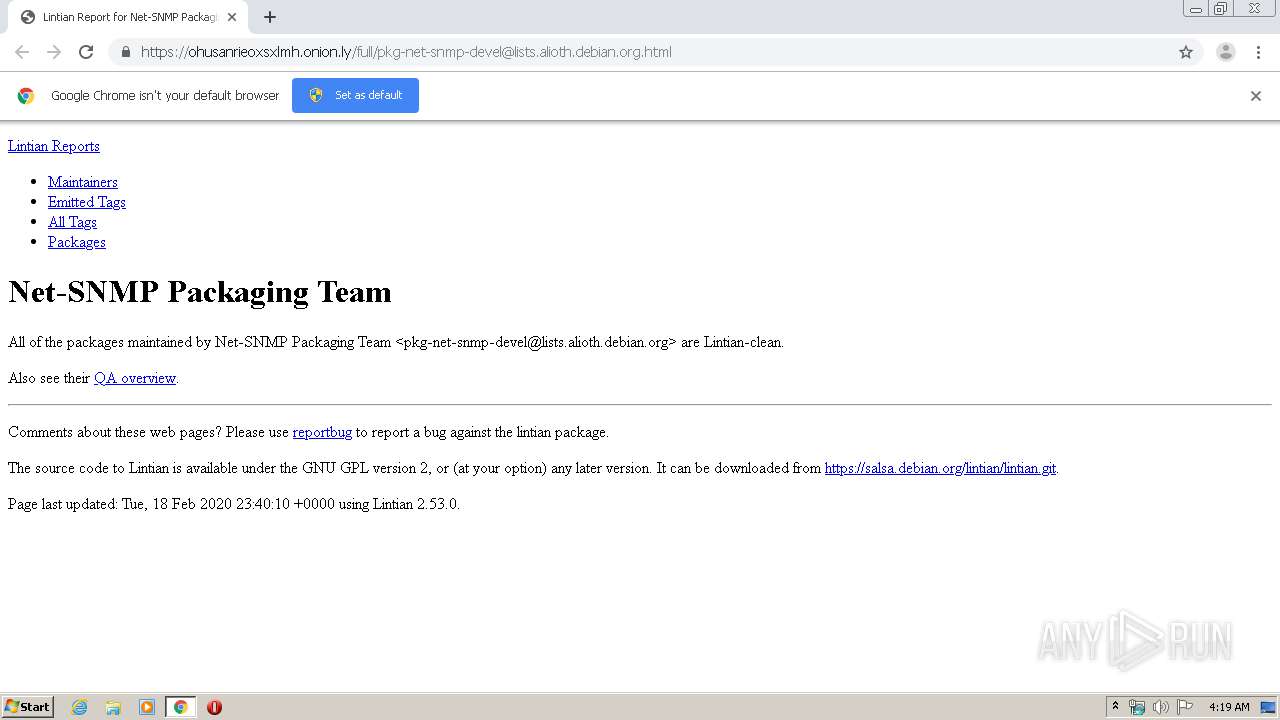The height and width of the screenshot is (720, 1280).
Task: Click the Net-SNMP Packaging Team heading
Action: [200, 292]
